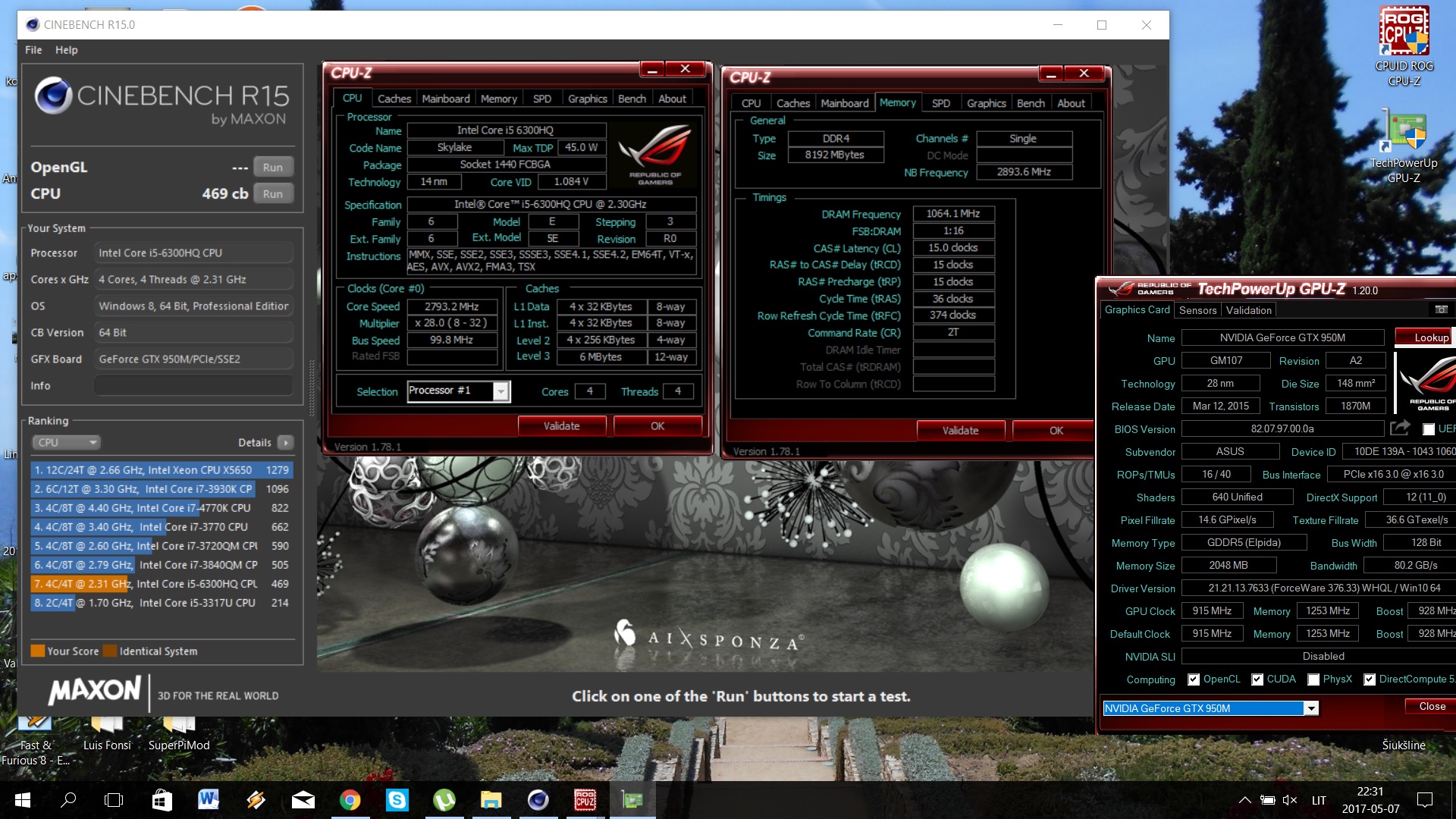Open Fast & Furious 8 desktop file
The image size is (1456, 819).
(x=35, y=740)
